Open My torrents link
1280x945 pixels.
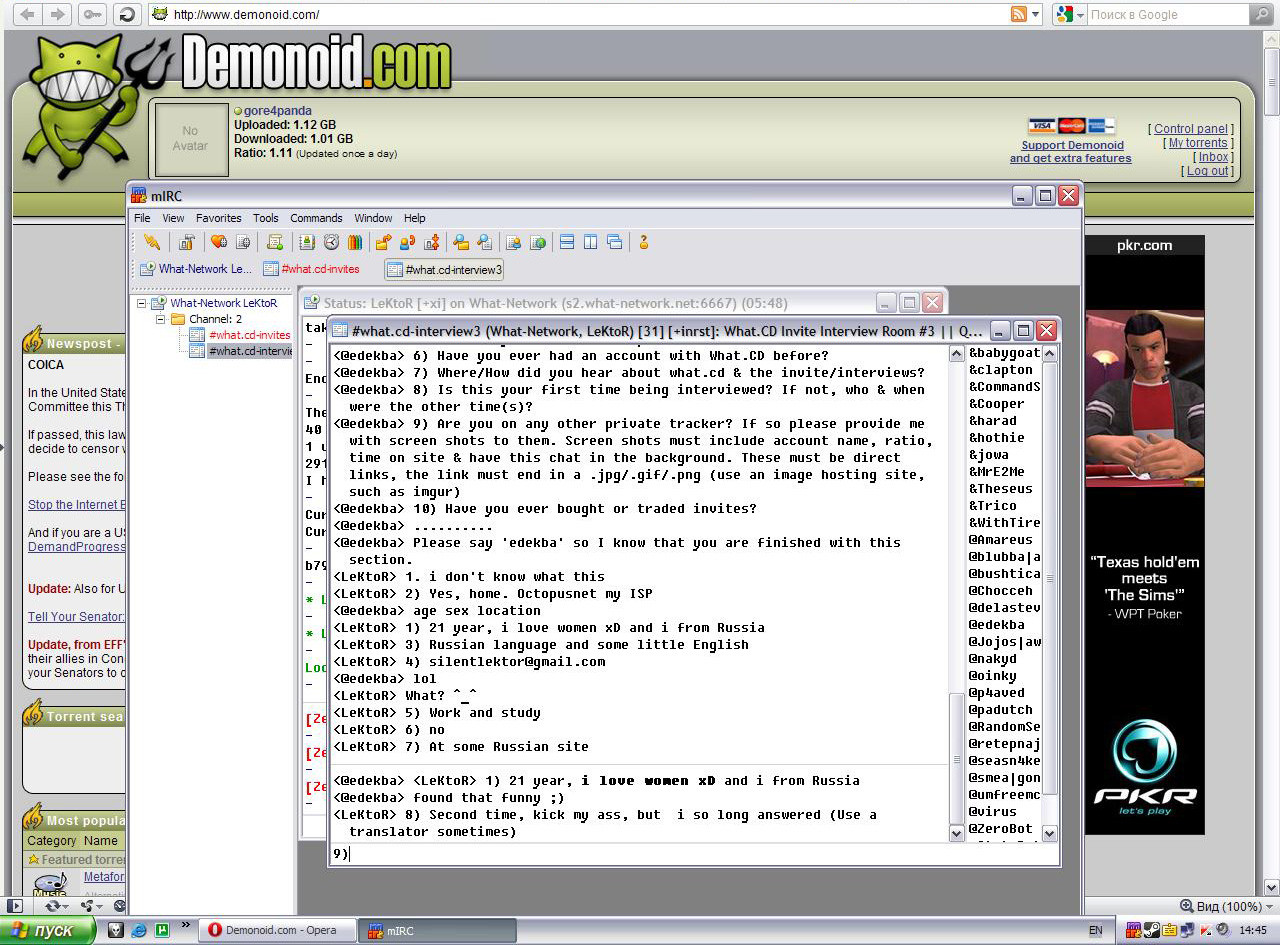(1198, 143)
